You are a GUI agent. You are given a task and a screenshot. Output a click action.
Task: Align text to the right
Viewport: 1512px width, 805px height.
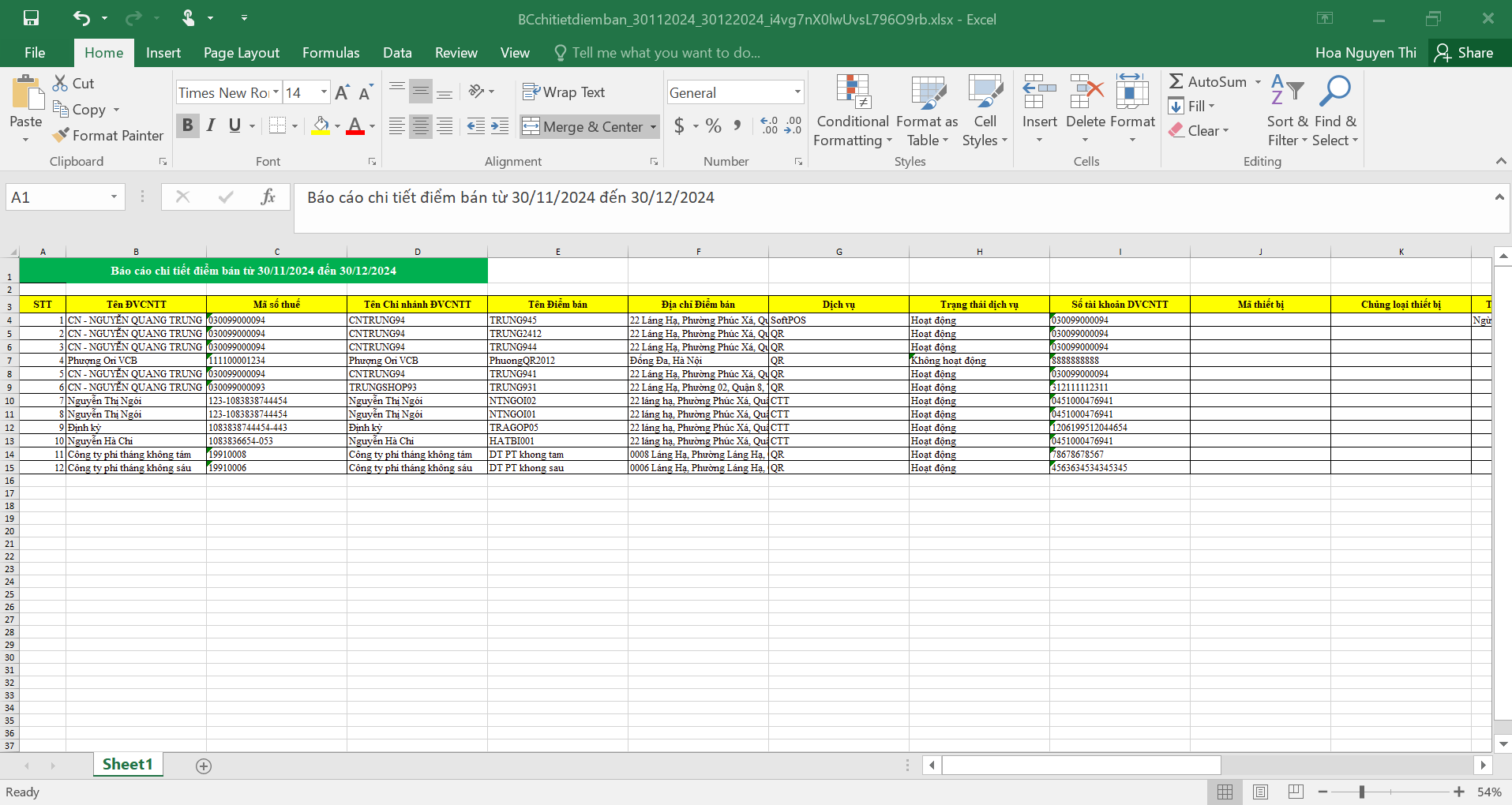[445, 126]
